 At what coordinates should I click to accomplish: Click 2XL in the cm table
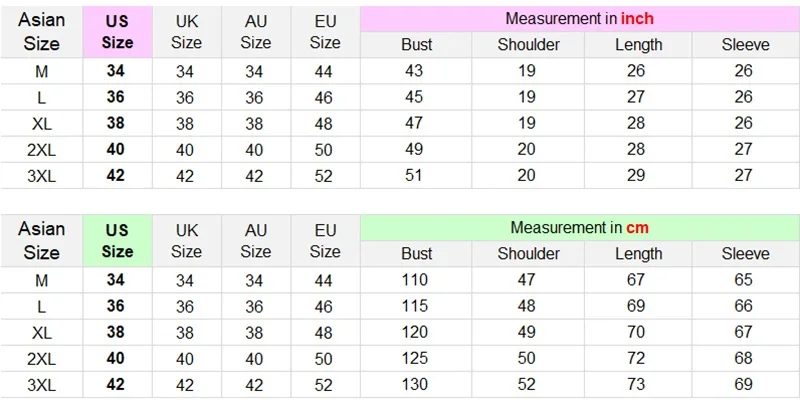pos(41,359)
